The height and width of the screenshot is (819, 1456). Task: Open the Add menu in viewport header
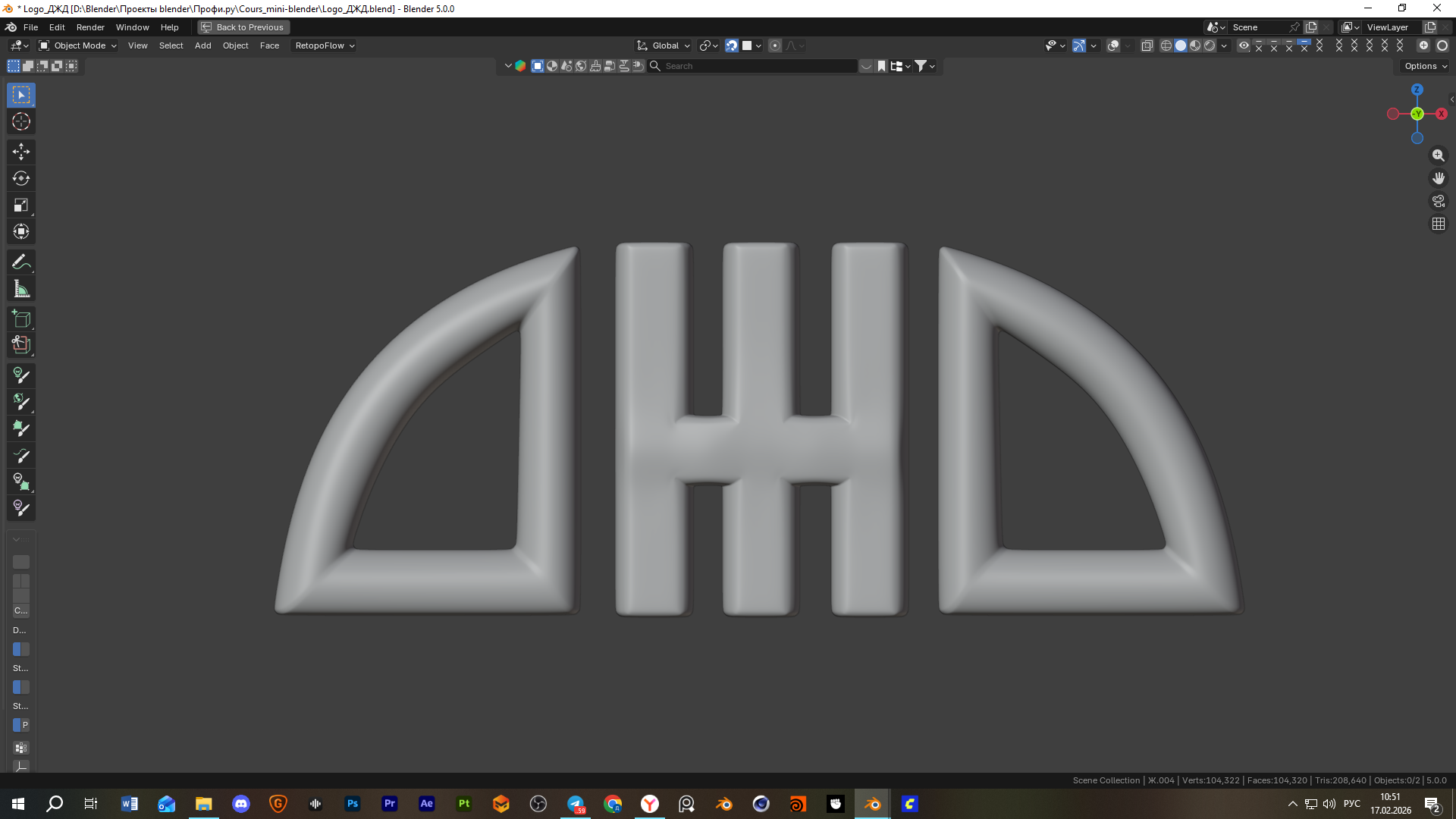(202, 45)
